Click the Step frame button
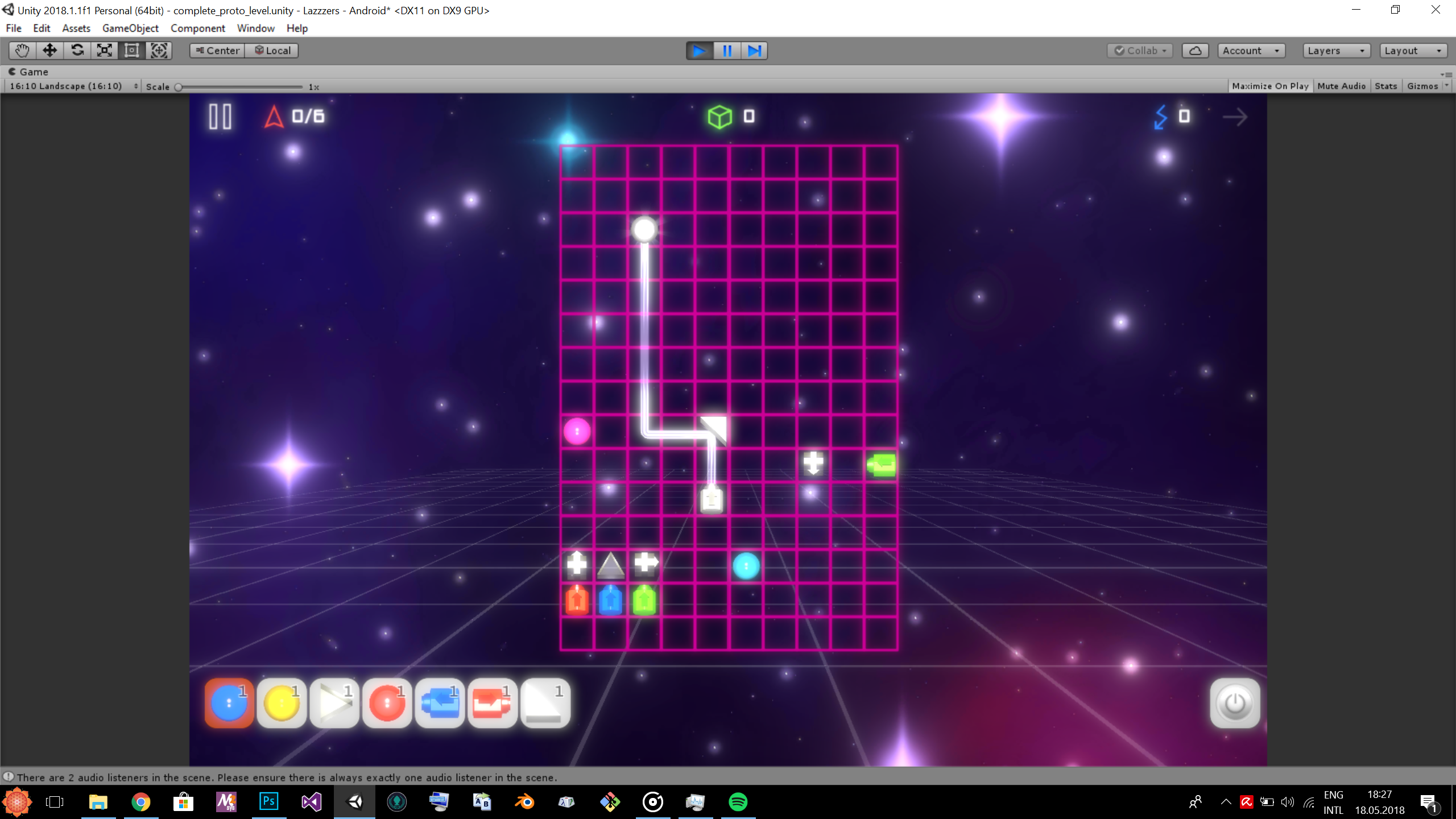 (754, 51)
